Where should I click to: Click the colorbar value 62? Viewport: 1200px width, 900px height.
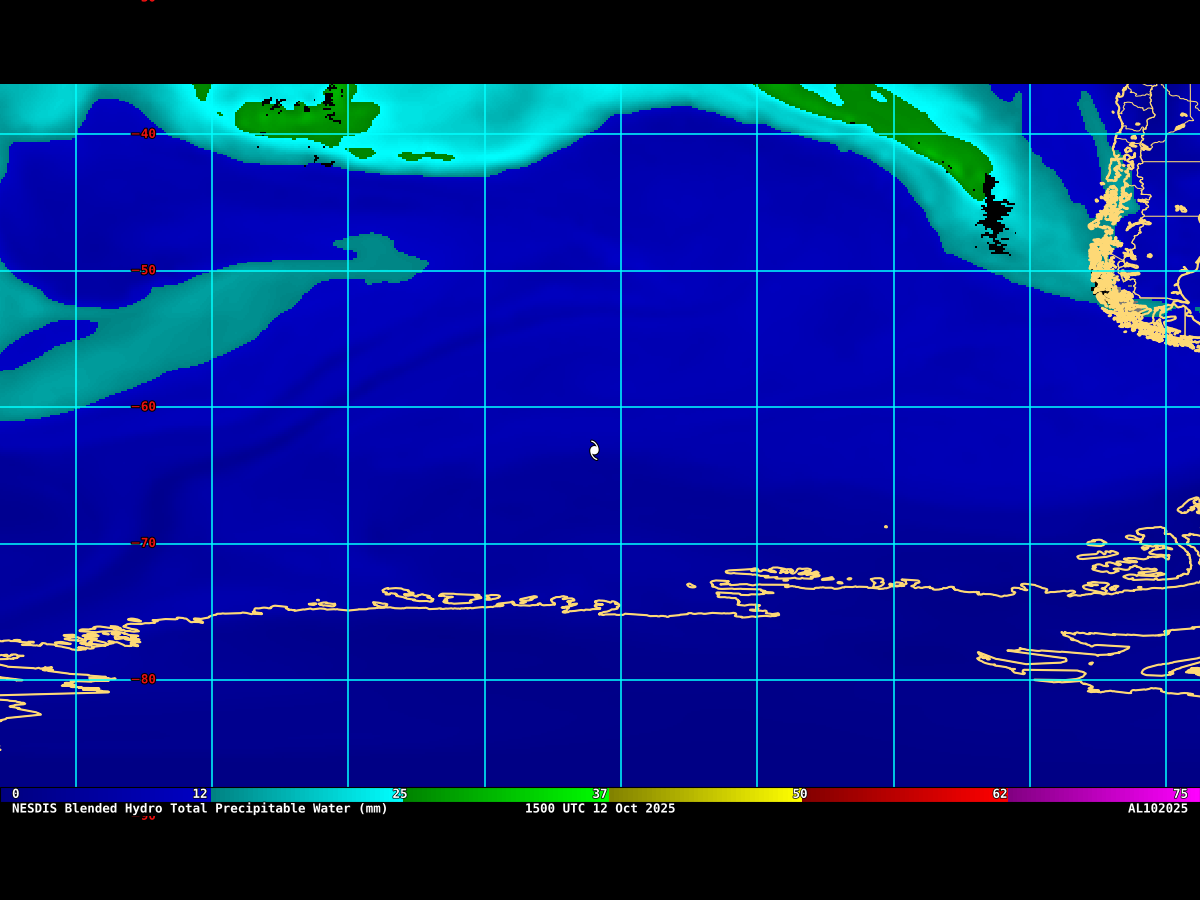[1000, 794]
